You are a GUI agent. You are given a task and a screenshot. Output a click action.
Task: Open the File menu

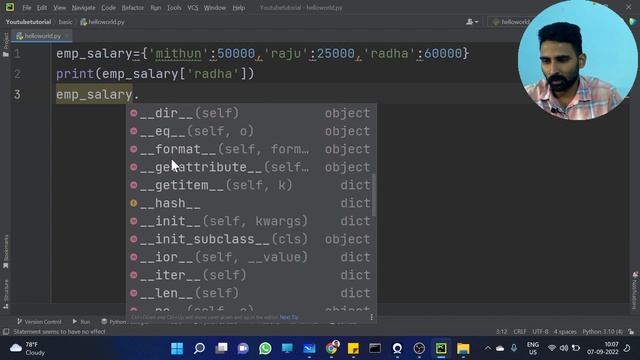pyautogui.click(x=27, y=8)
